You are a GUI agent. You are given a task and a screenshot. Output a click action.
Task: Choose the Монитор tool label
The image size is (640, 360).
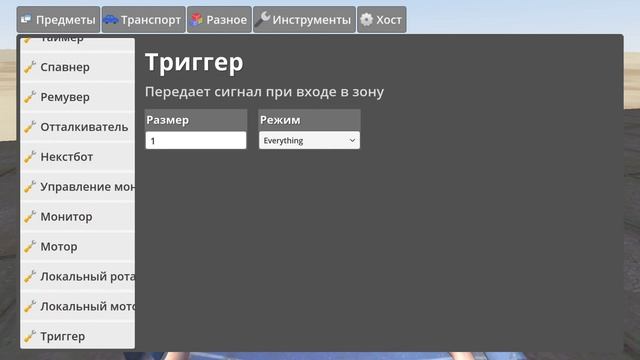66,217
